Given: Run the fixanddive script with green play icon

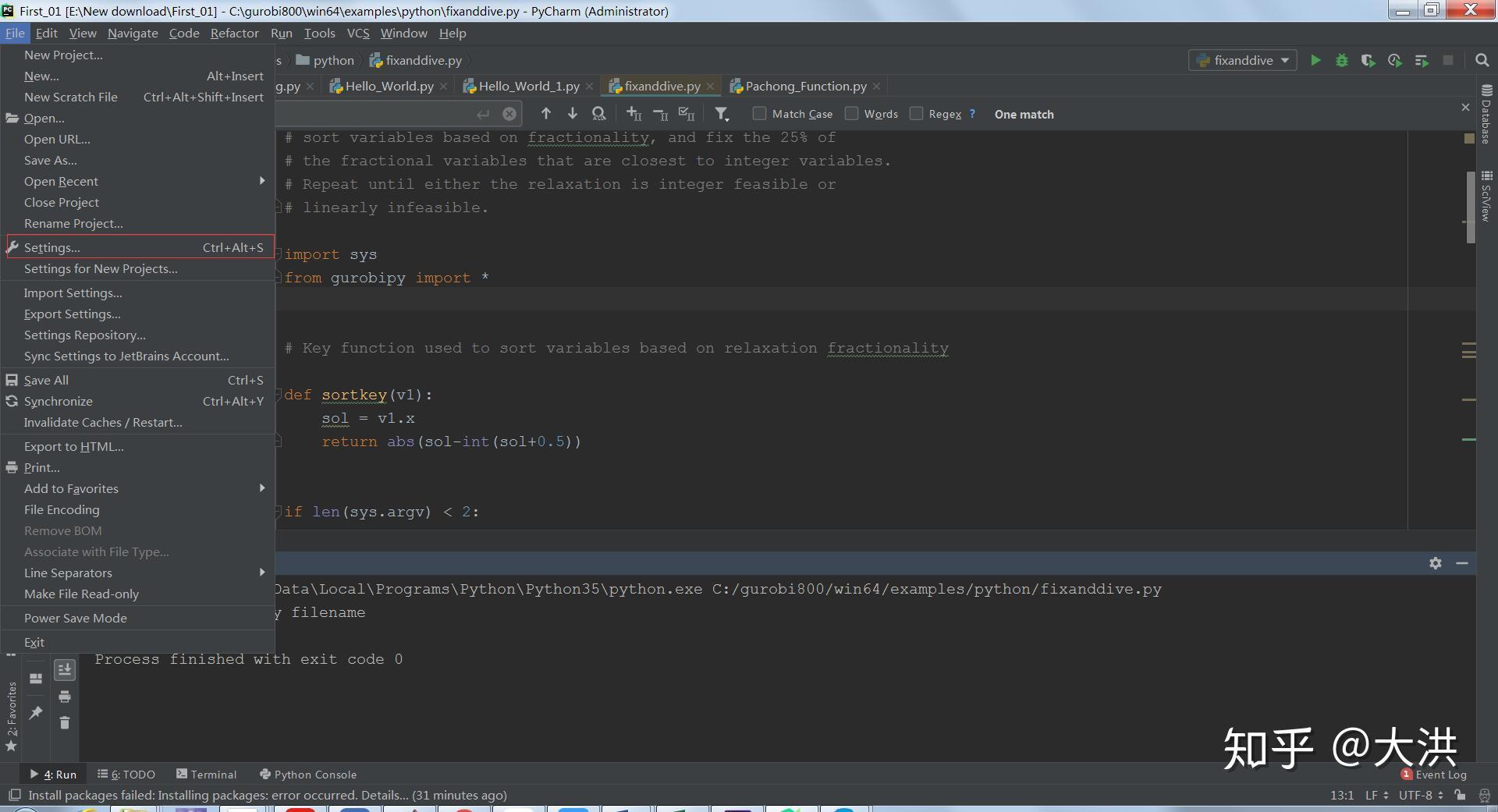Looking at the screenshot, I should pos(1316,60).
